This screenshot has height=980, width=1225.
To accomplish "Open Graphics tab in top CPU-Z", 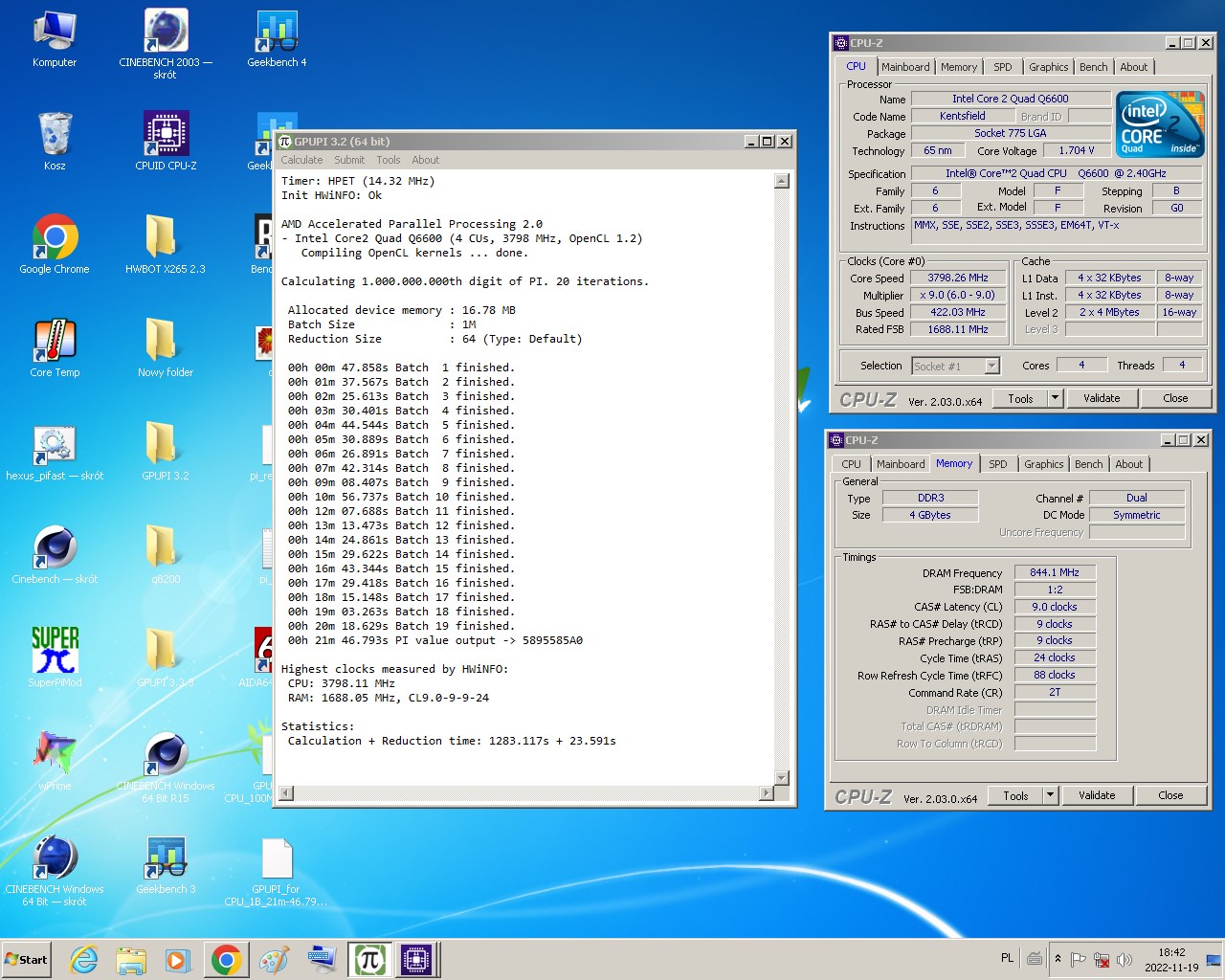I will pos(1048,67).
